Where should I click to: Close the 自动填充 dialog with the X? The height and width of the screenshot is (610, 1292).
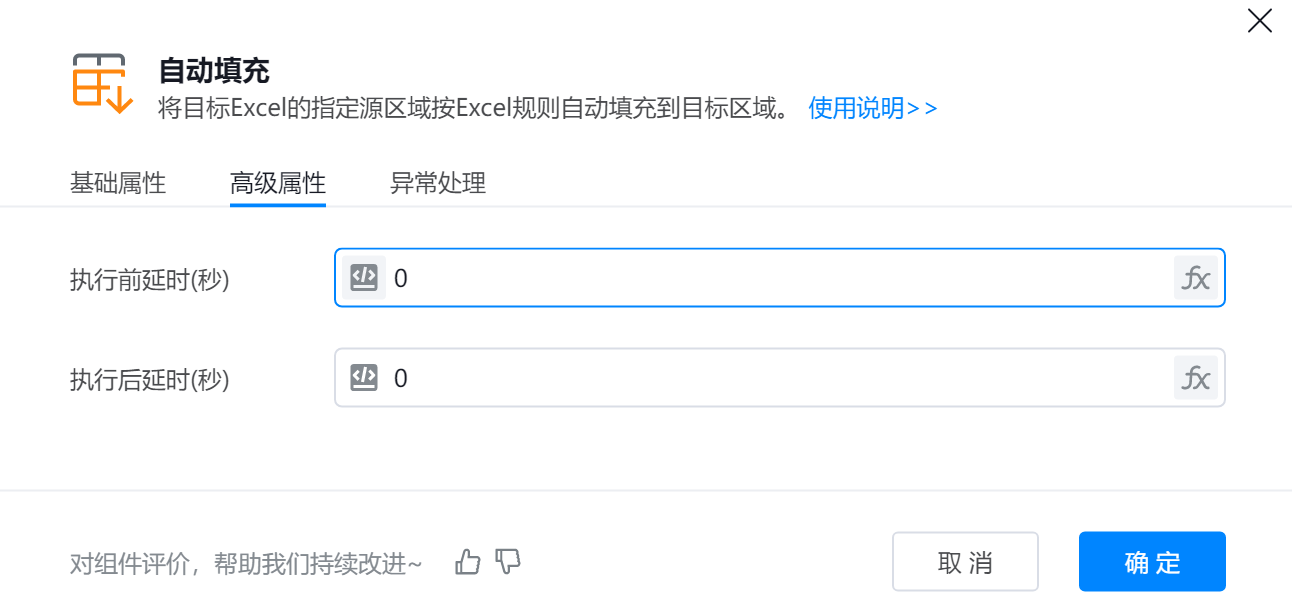tap(1259, 21)
